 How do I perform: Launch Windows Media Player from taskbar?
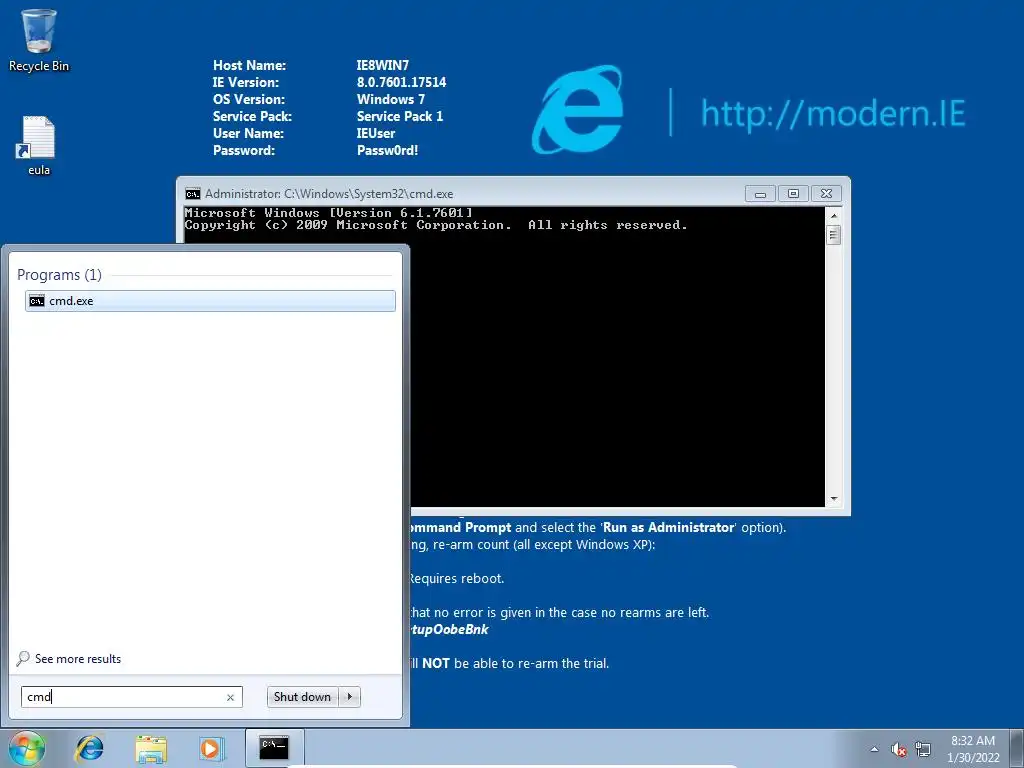coord(211,748)
